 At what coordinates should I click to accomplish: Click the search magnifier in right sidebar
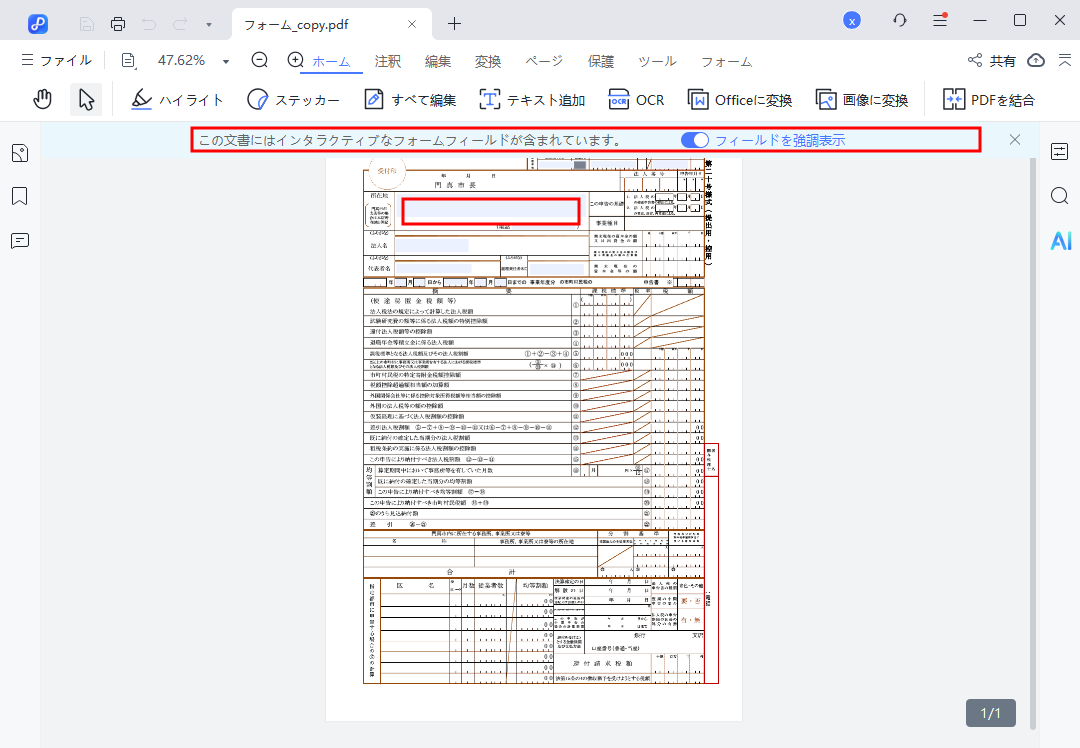(1060, 196)
